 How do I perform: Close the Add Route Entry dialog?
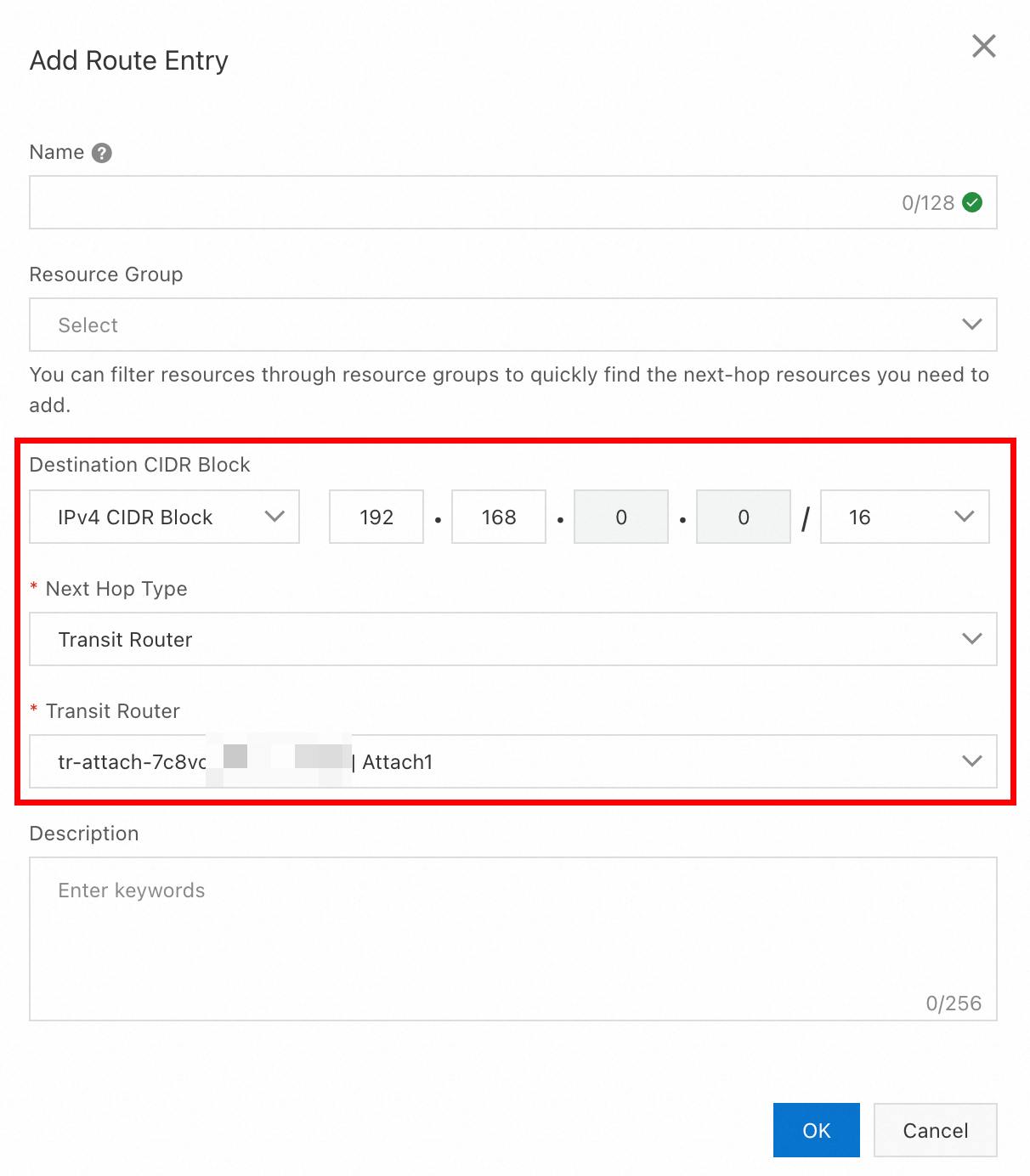pos(983,46)
